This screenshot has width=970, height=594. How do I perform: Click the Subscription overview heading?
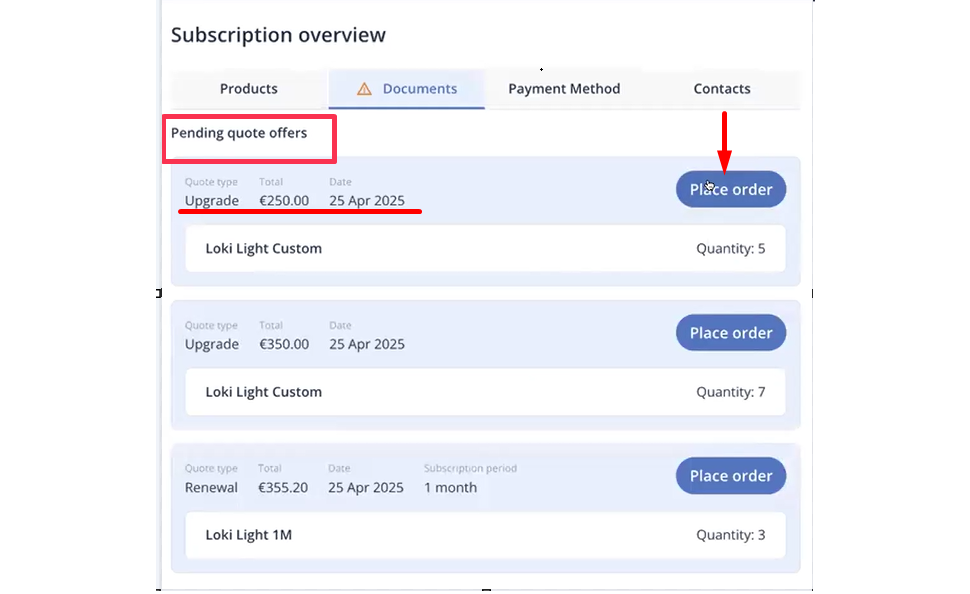point(278,35)
